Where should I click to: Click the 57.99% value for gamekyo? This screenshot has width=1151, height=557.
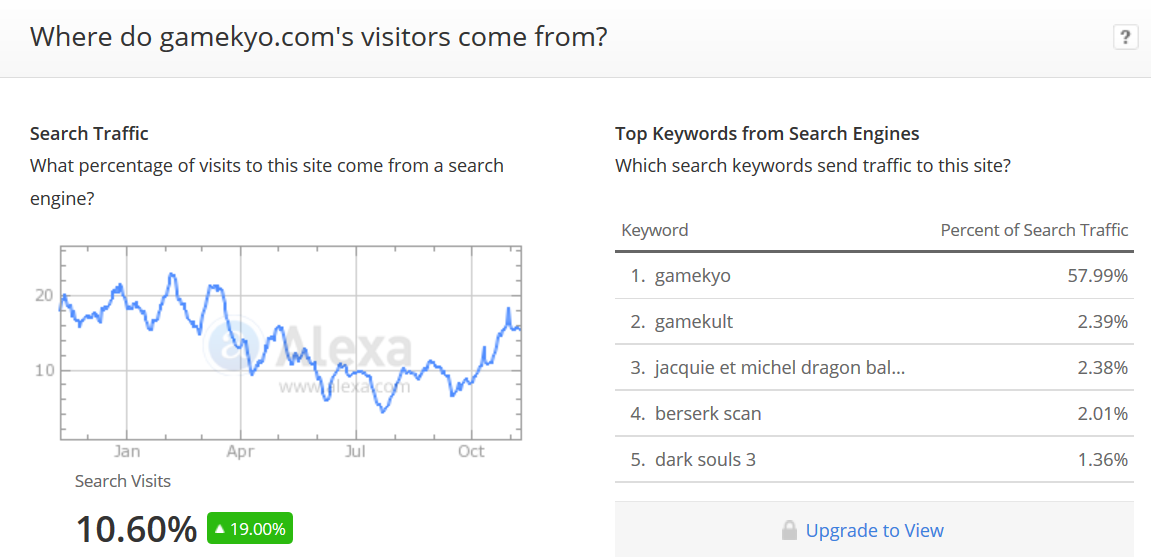pyautogui.click(x=1097, y=276)
